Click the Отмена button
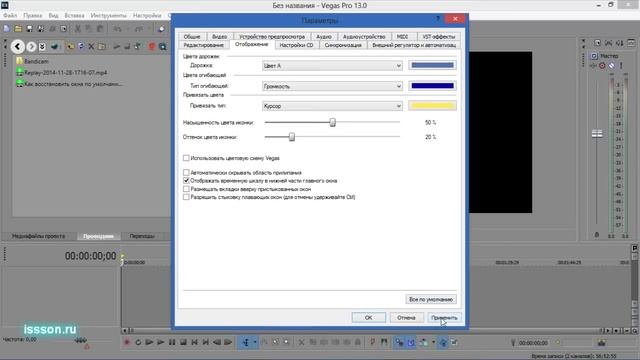The width and height of the screenshot is (640, 360). coord(406,317)
